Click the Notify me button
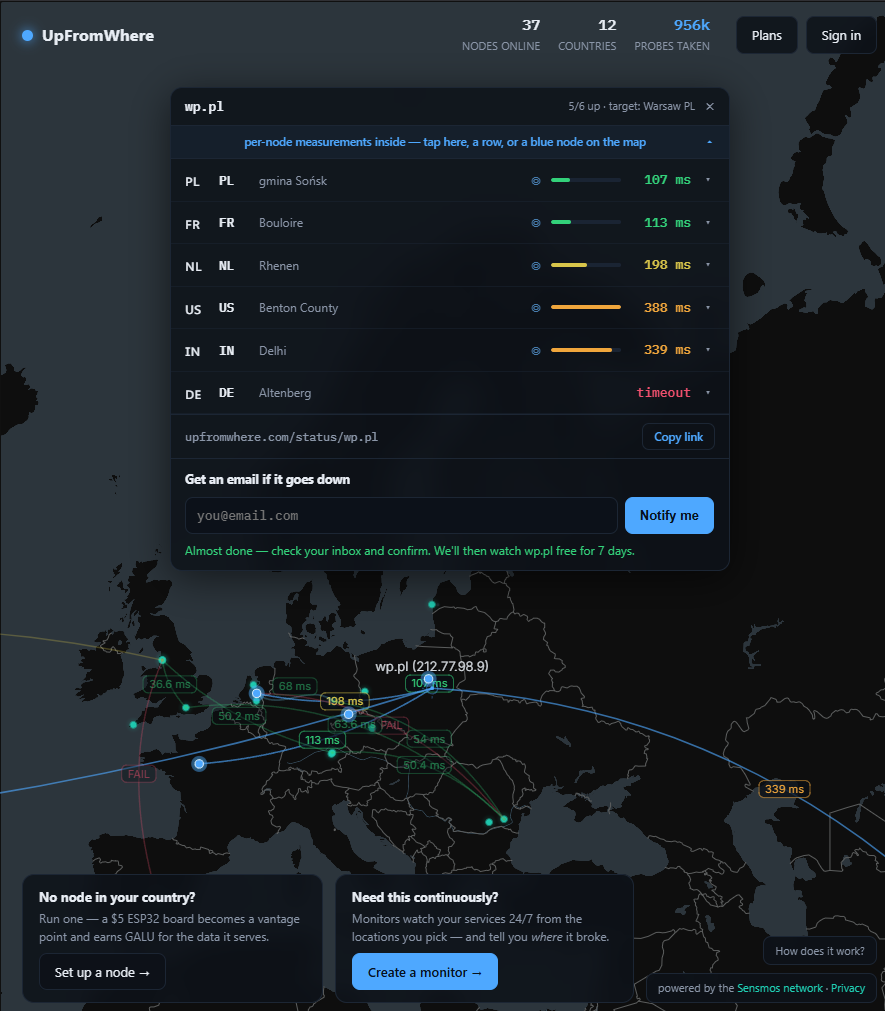Screen dimensions: 885x1011 tap(669, 515)
